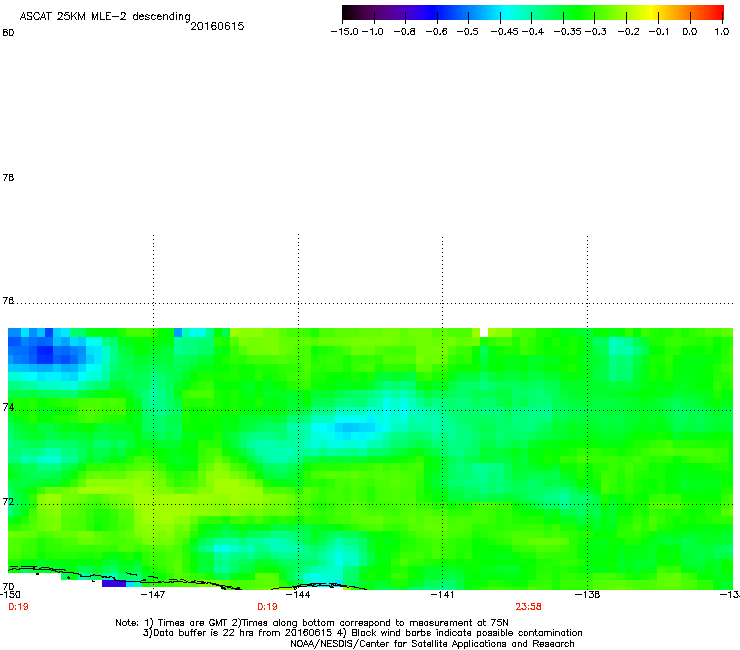Click the color bar label "-15.0"
The image size is (740, 650).
[x=345, y=32]
